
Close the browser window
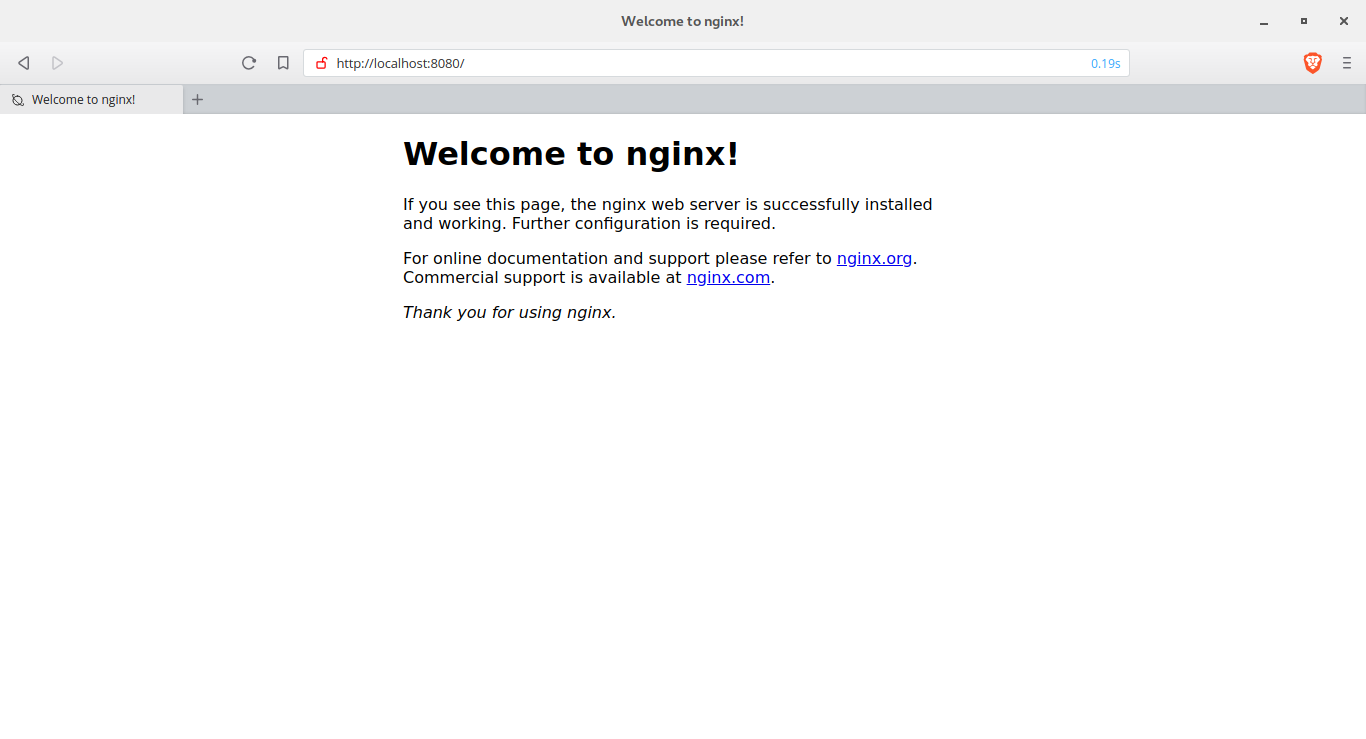coord(1343,21)
